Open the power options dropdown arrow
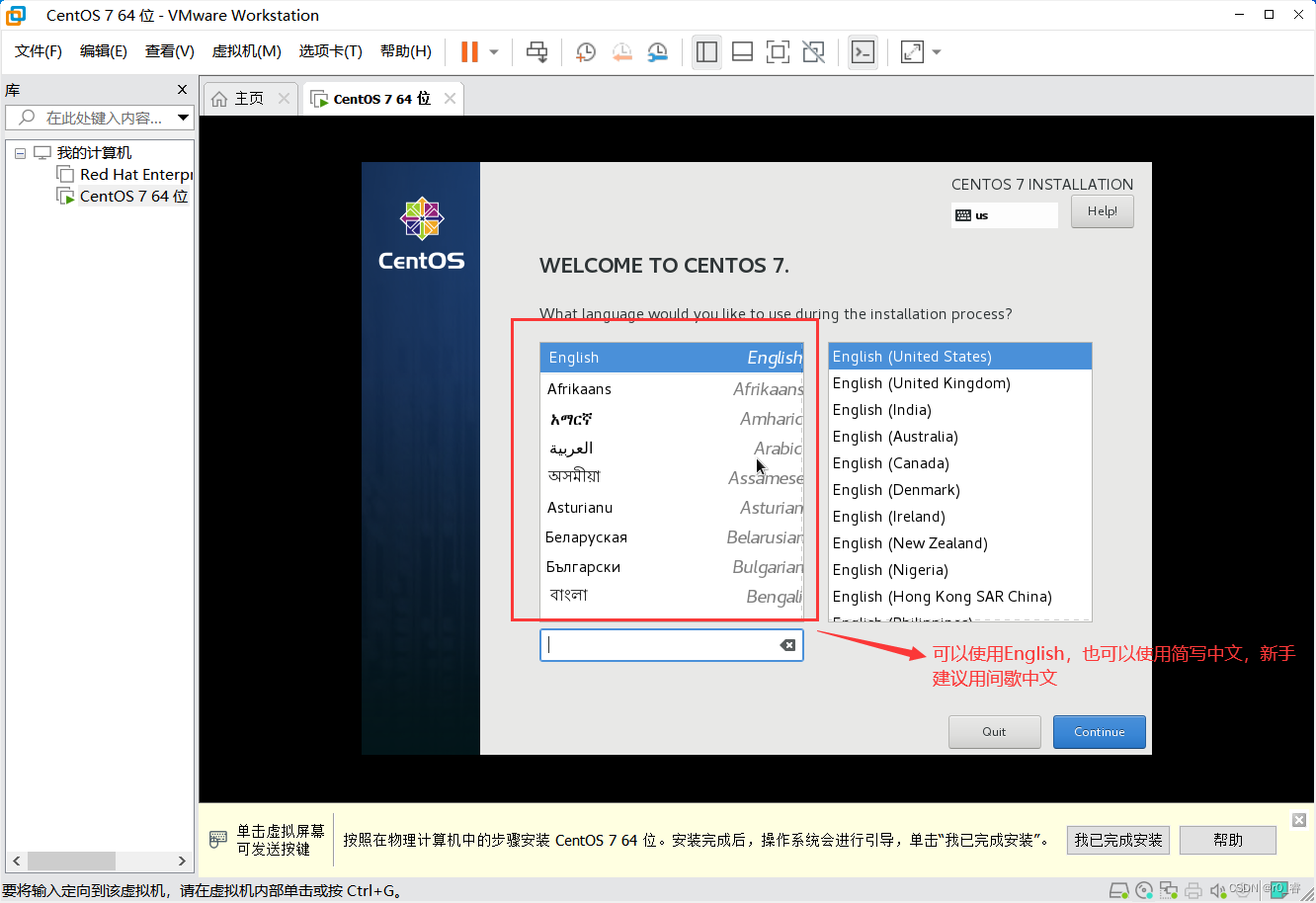1316x903 pixels. tap(494, 52)
